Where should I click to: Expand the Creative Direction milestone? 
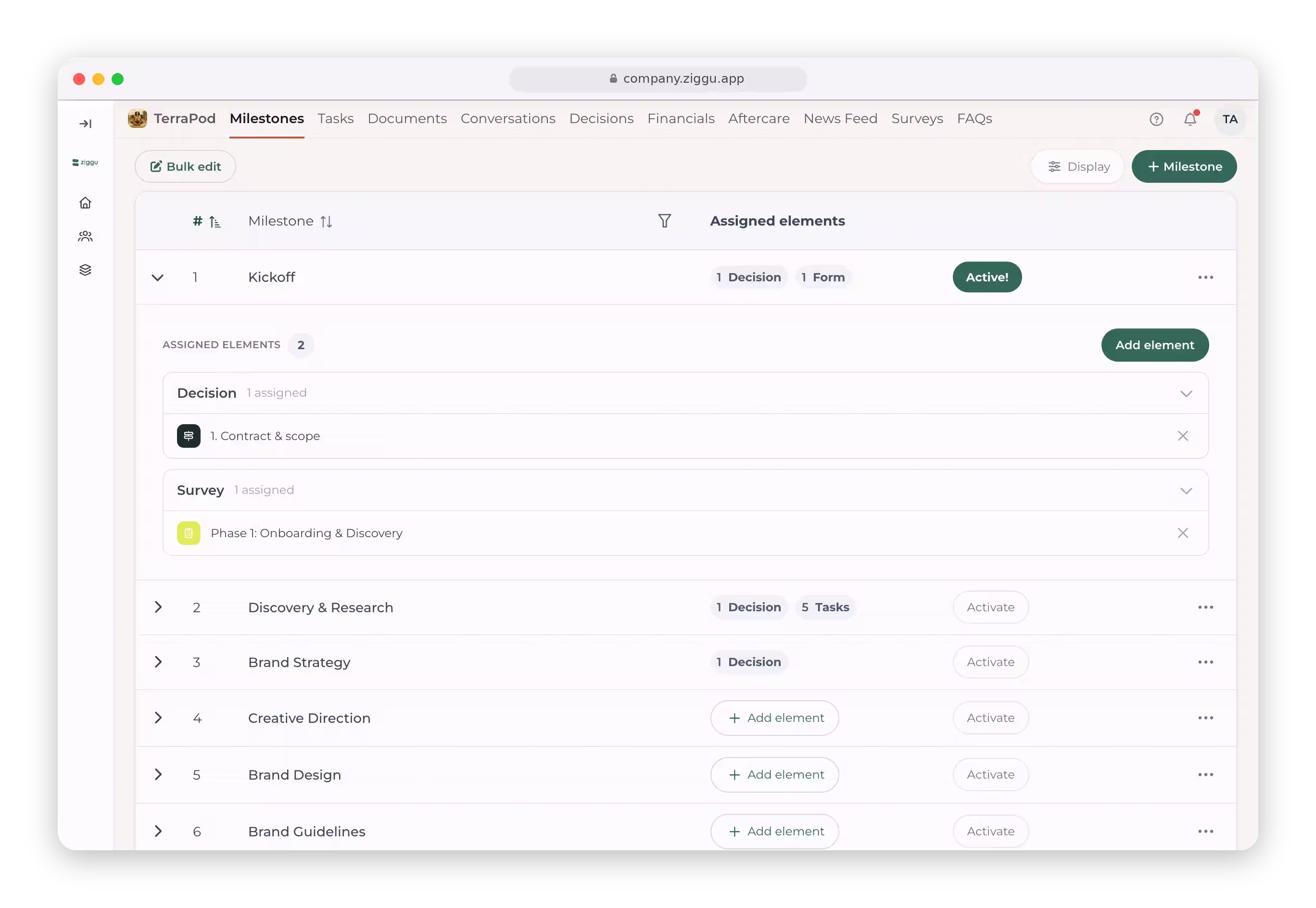coord(158,718)
